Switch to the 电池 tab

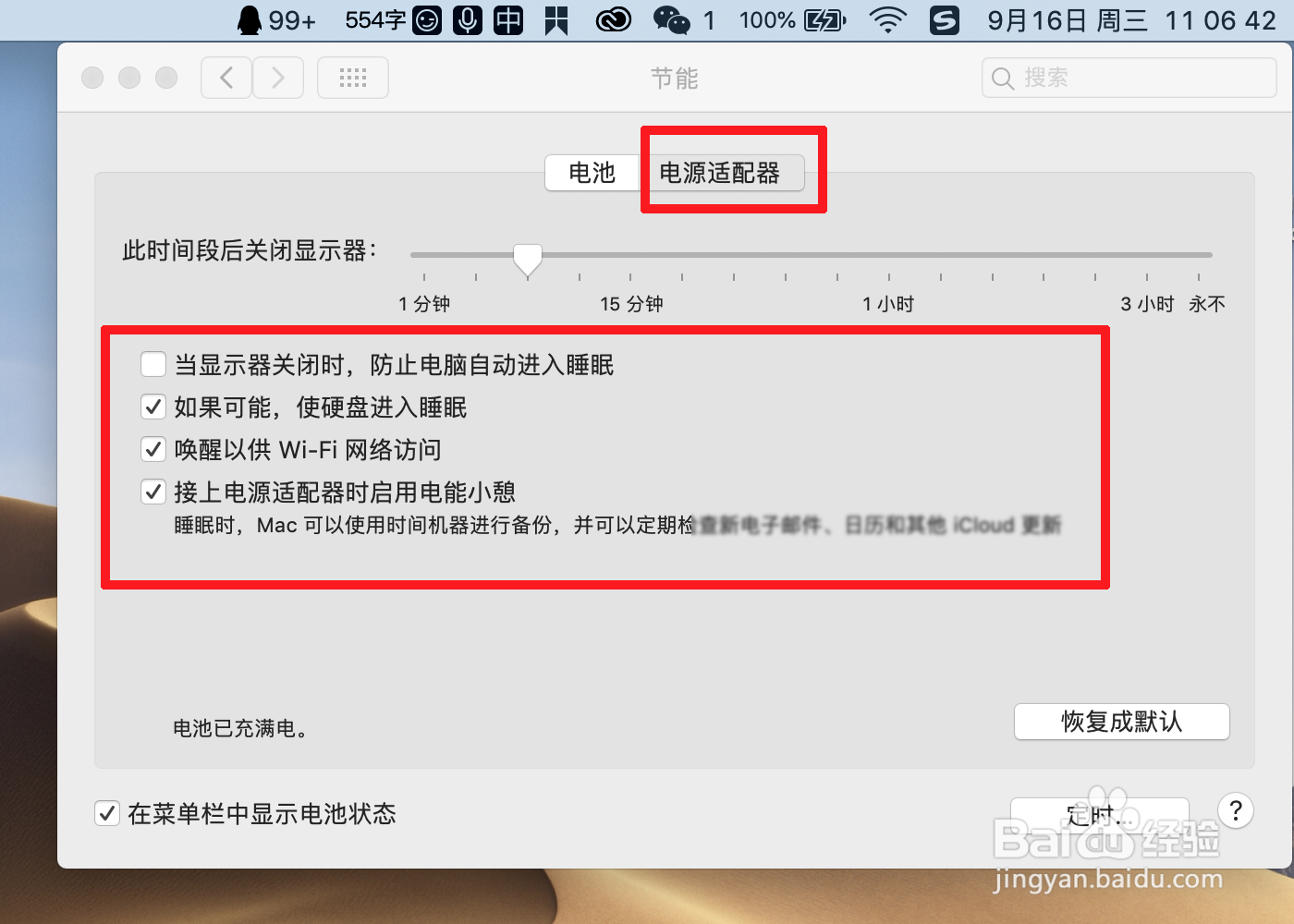pos(592,173)
